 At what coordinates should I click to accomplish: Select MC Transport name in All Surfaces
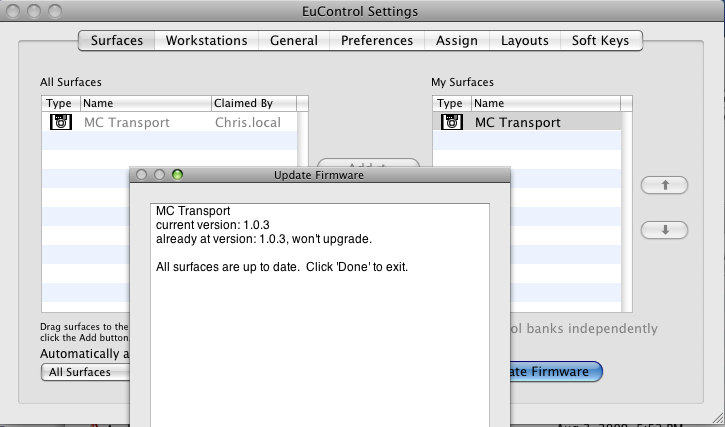click(x=127, y=123)
